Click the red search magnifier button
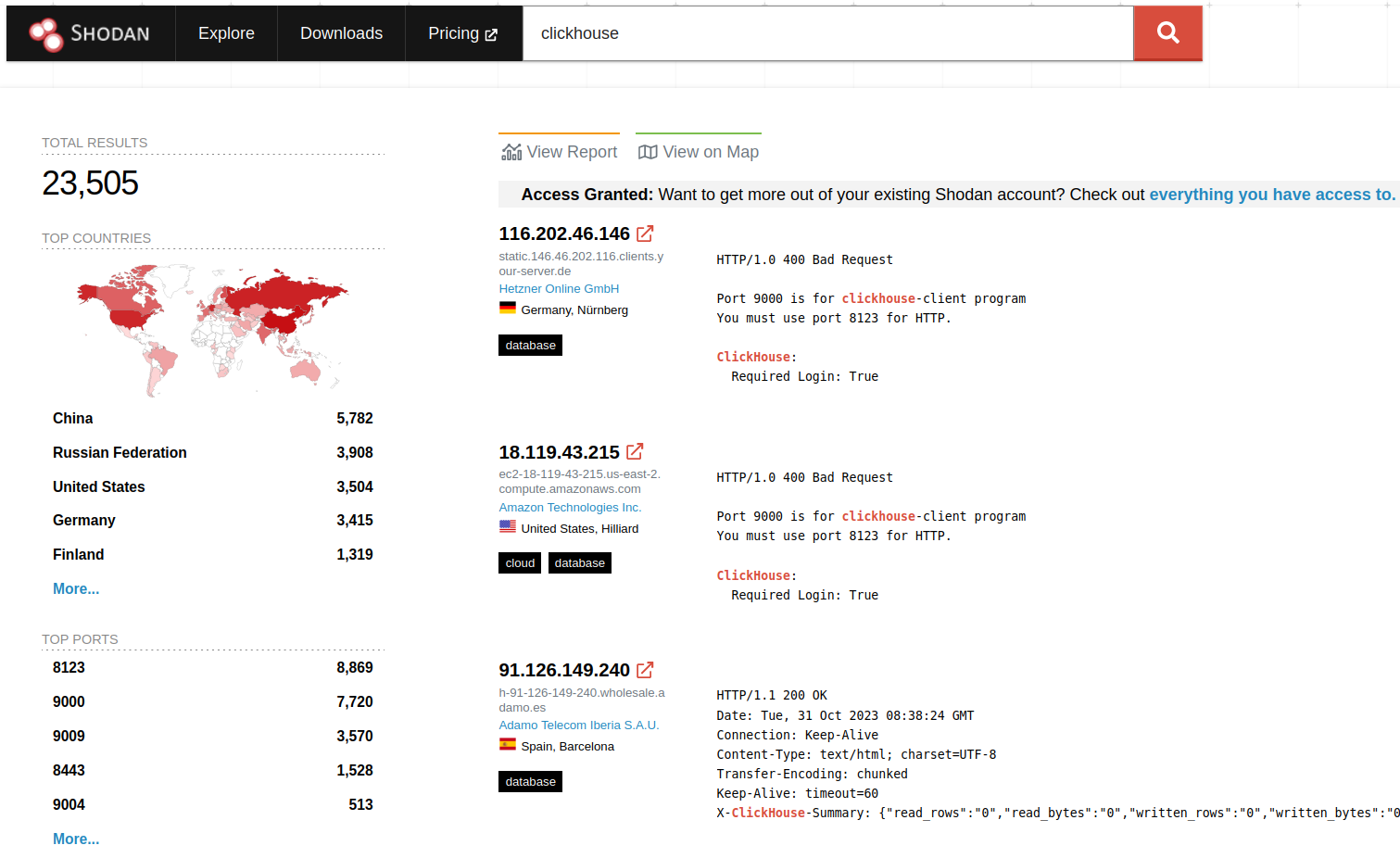Viewport: 1400px width, 858px height. [1167, 33]
